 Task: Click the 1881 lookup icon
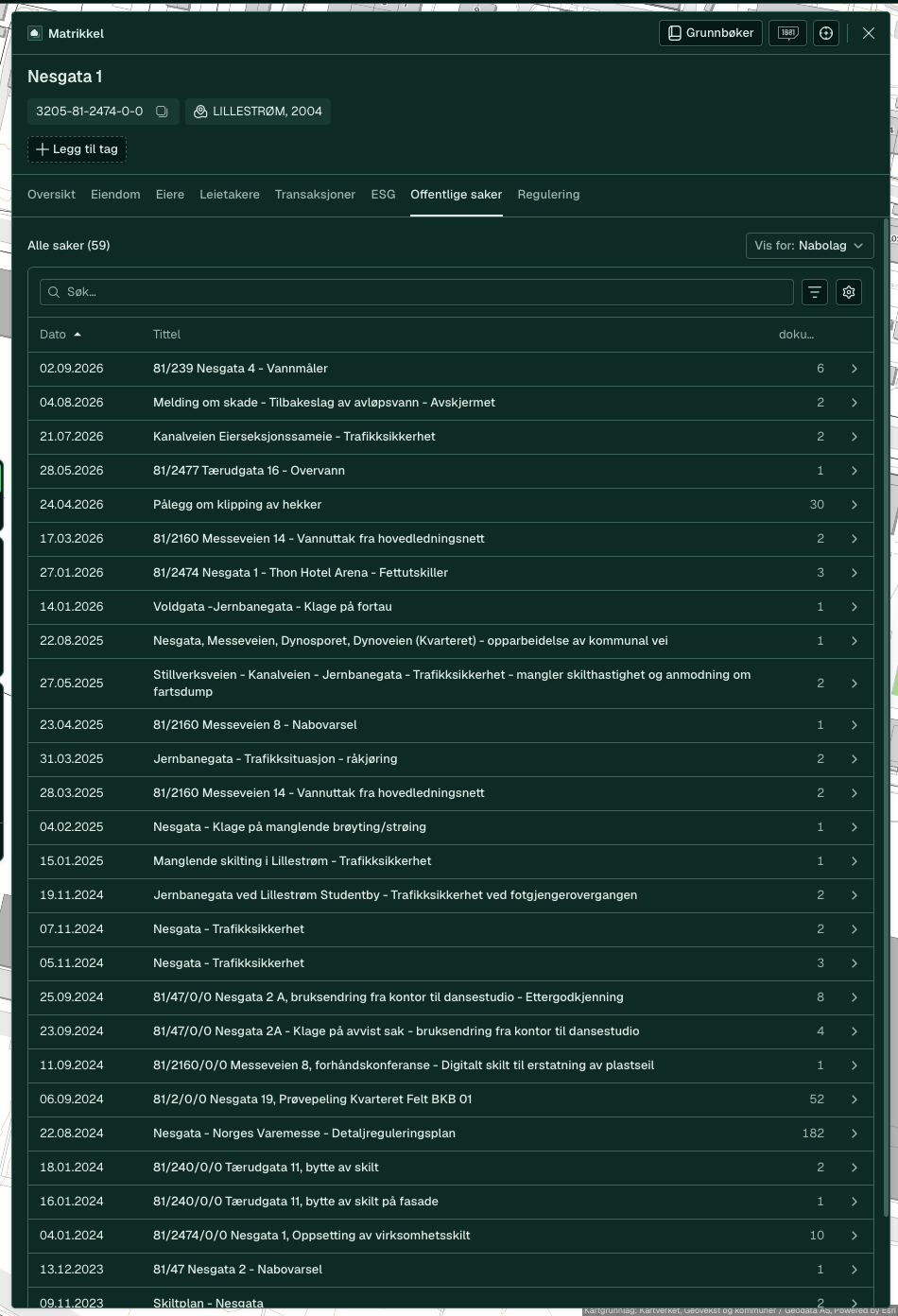787,33
